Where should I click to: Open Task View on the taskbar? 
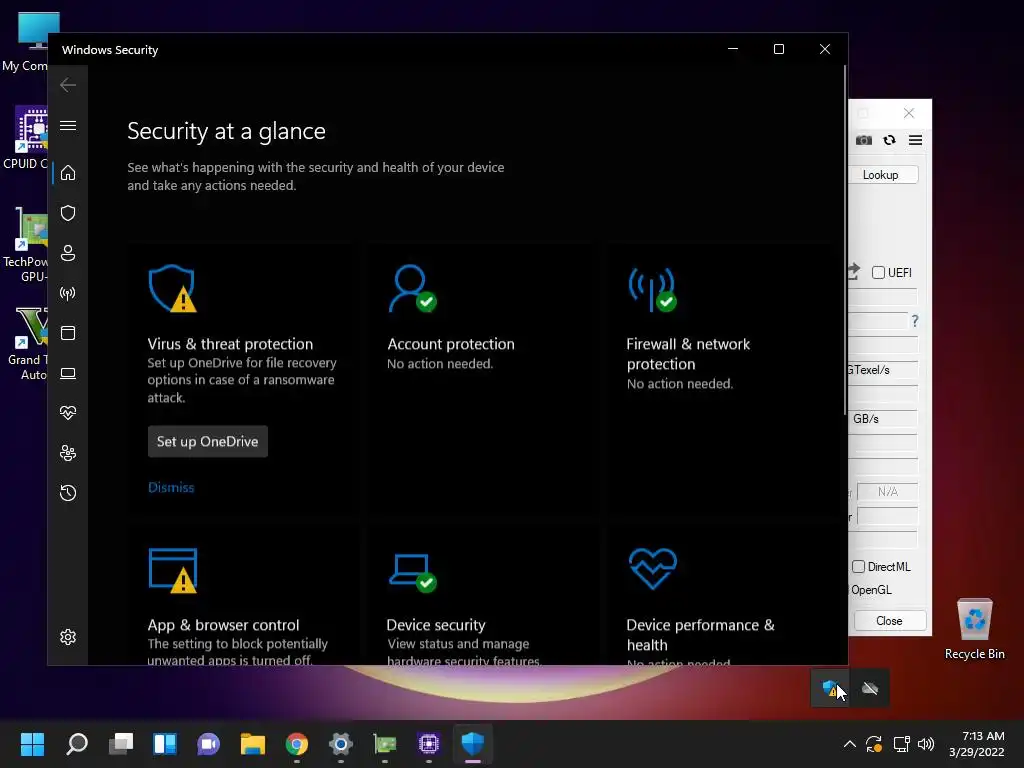click(x=121, y=744)
